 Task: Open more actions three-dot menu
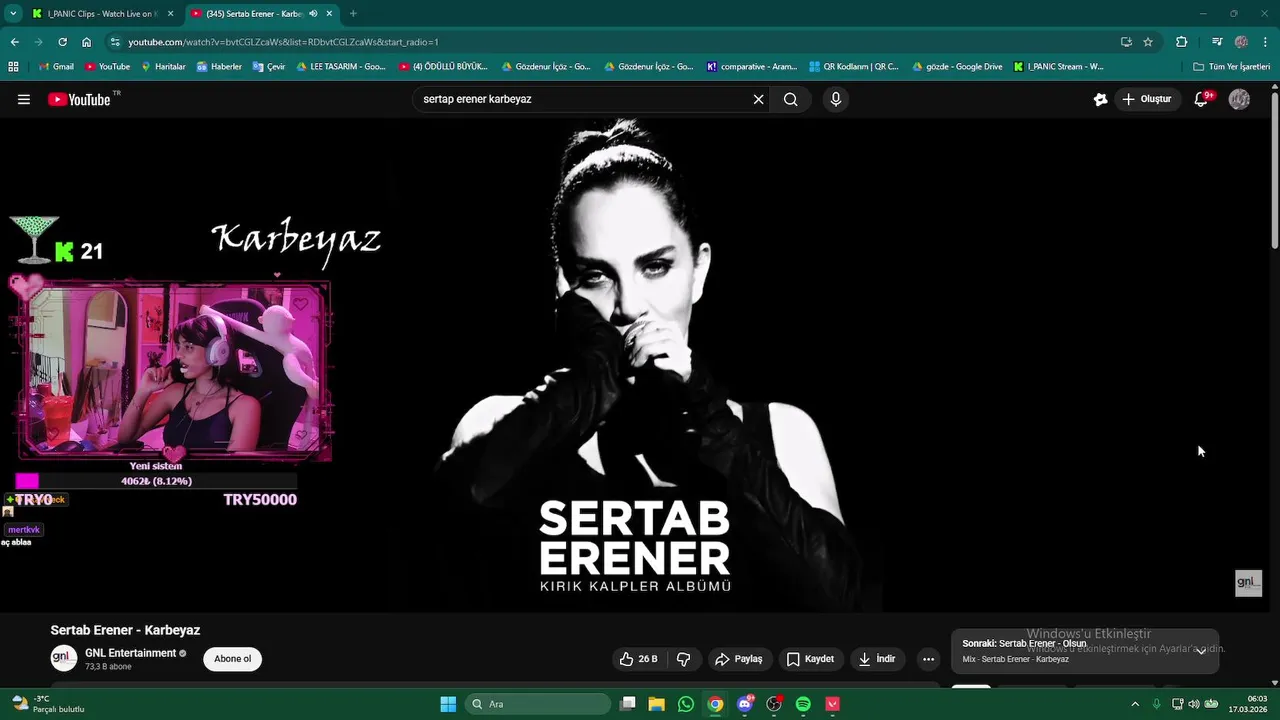pos(928,659)
